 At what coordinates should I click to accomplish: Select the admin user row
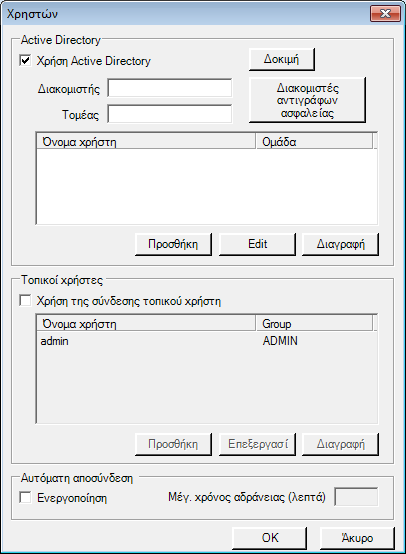click(x=207, y=341)
